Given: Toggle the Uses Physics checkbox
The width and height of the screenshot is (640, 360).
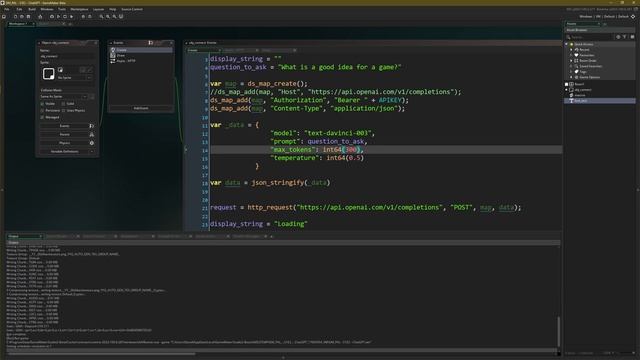Looking at the screenshot, I should (63, 111).
